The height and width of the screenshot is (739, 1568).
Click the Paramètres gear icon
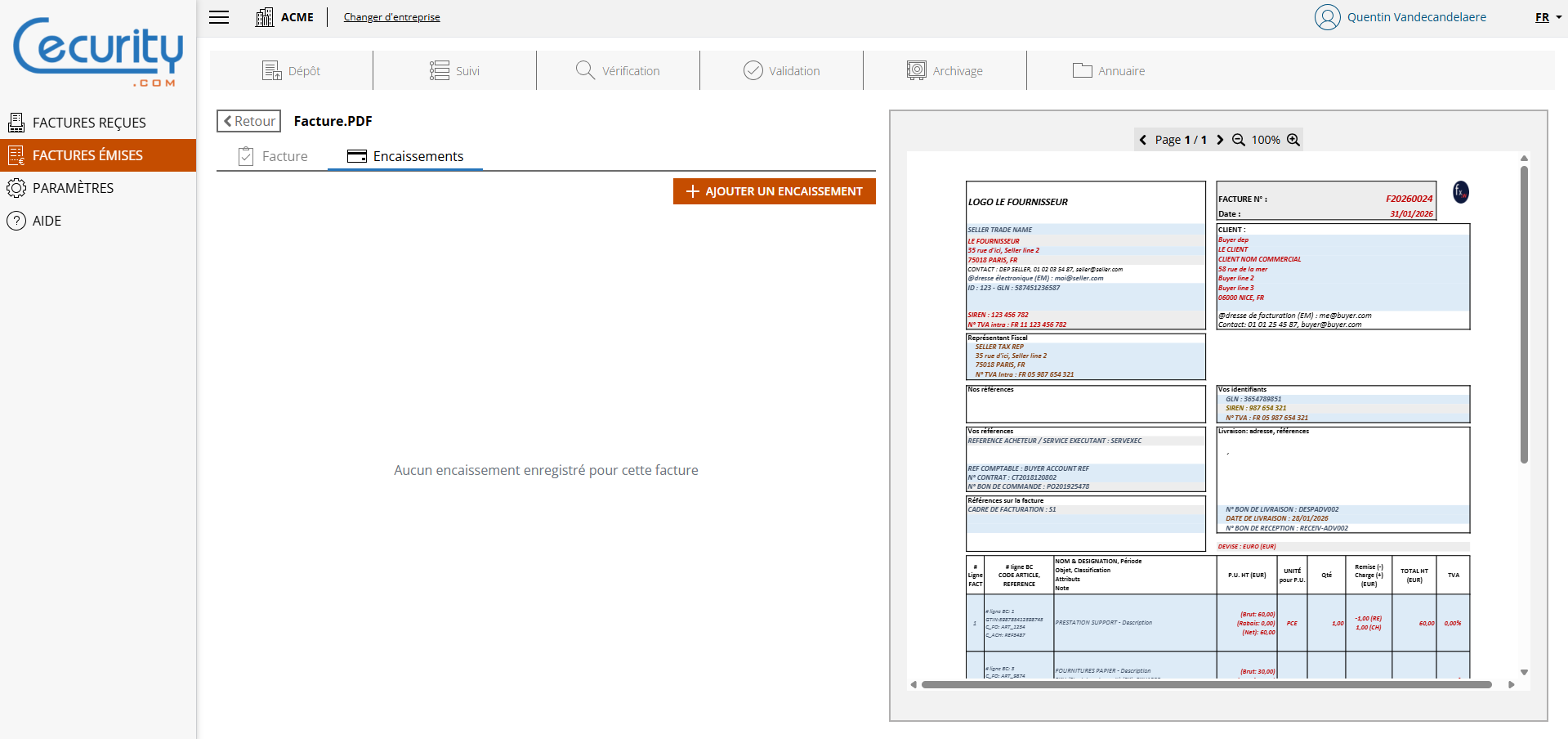[x=16, y=188]
